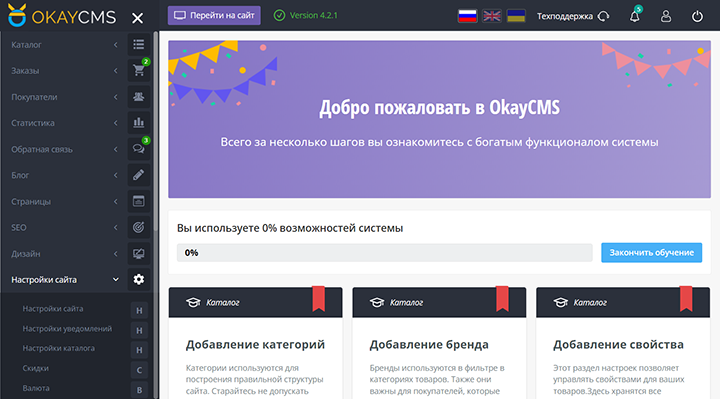Open the Заказы sidebar menu item
This screenshot has width=720, height=399.
coord(25,71)
